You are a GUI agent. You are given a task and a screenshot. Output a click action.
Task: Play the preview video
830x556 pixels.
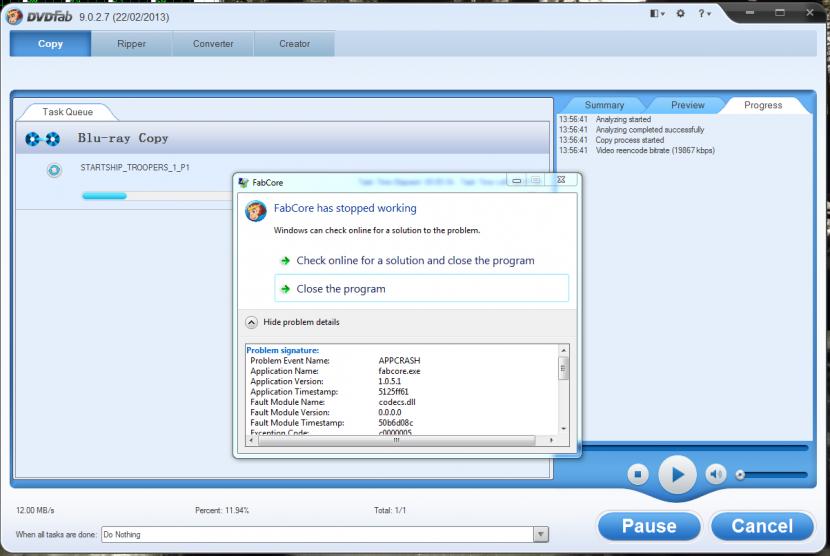pyautogui.click(x=677, y=474)
